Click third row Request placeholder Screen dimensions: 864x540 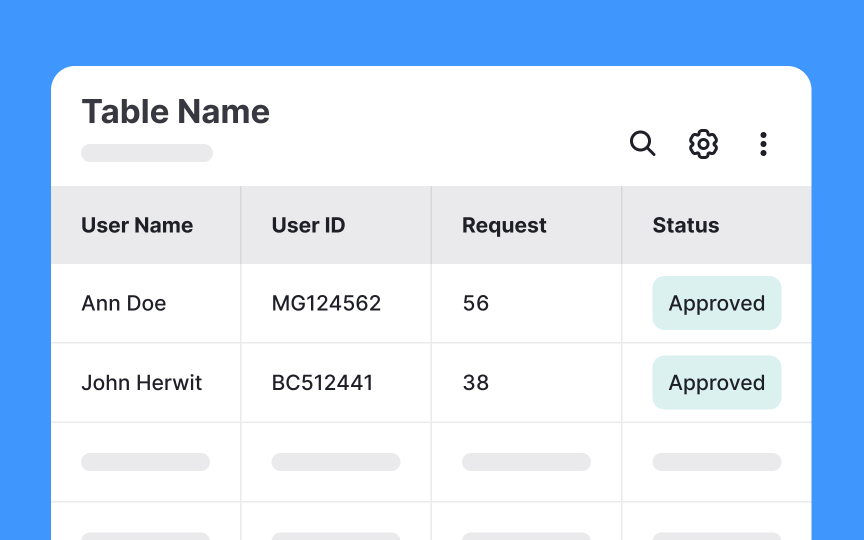click(526, 462)
